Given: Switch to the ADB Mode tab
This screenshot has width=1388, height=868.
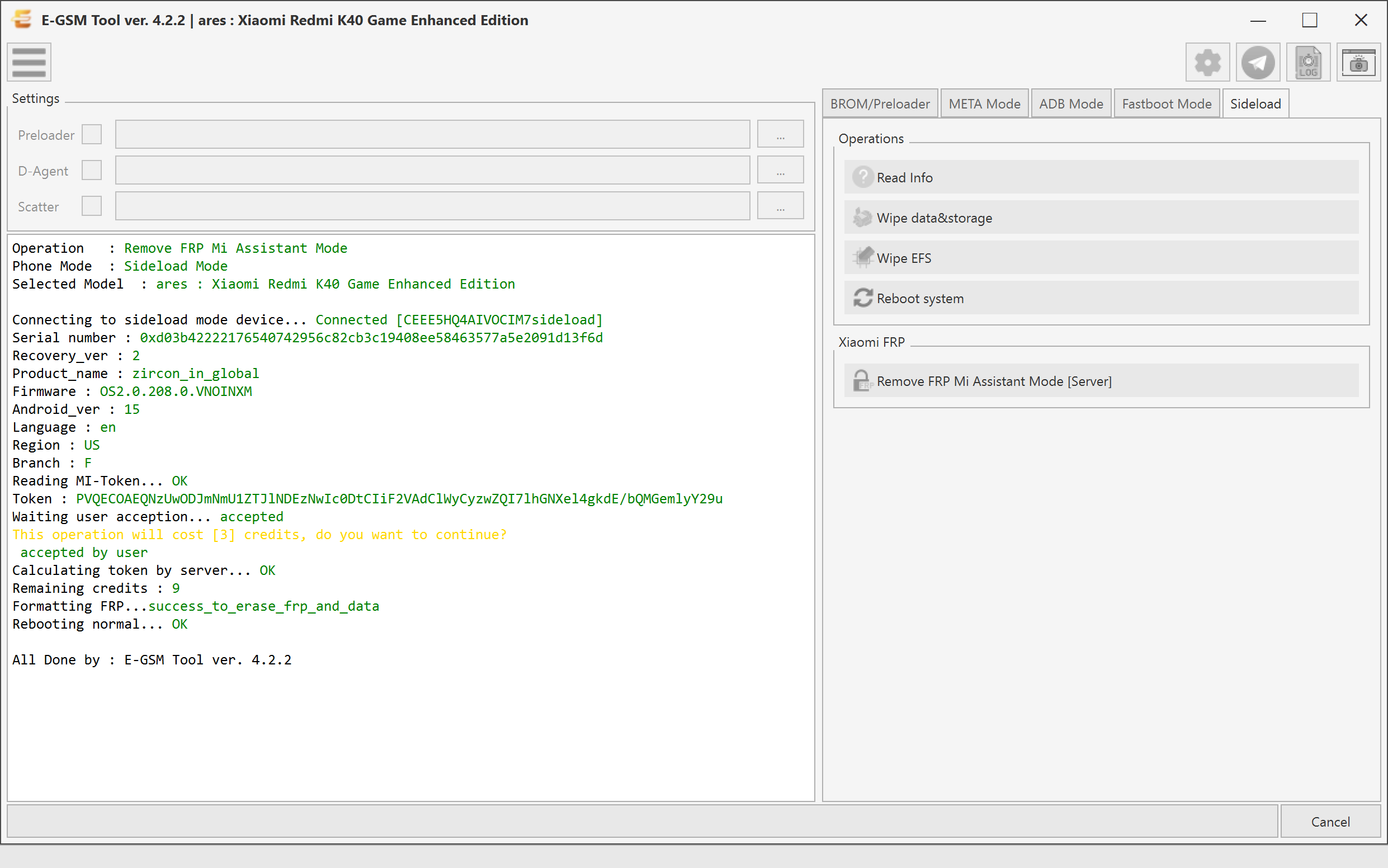Looking at the screenshot, I should tap(1071, 104).
